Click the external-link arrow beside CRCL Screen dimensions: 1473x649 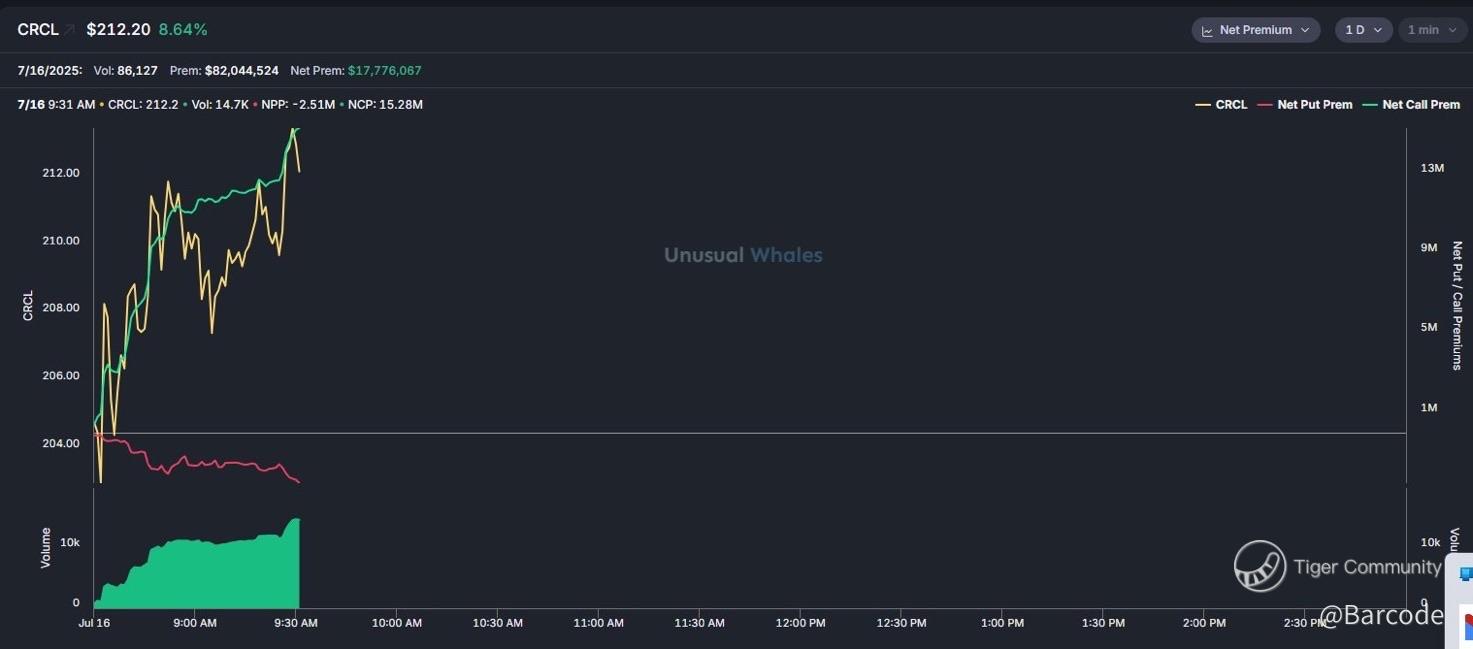pos(70,30)
